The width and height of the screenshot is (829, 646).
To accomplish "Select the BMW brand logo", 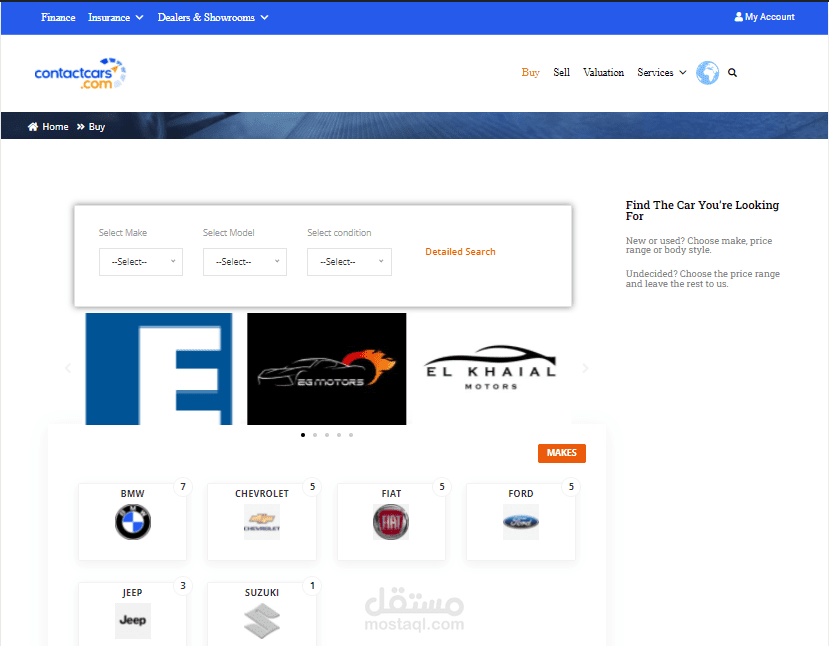I will (x=131, y=522).
